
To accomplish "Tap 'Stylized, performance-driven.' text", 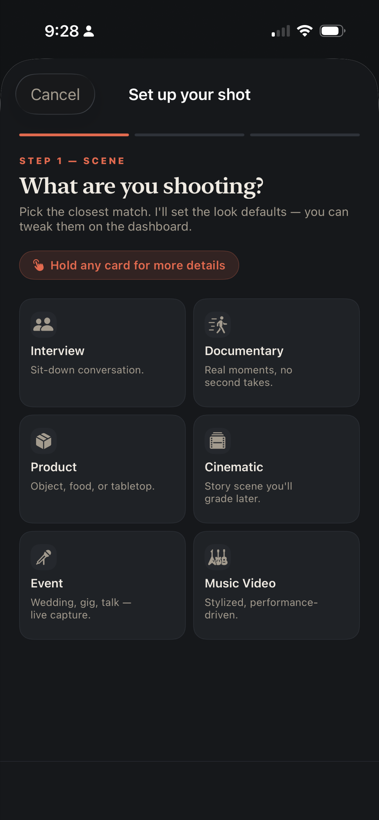I will [x=261, y=609].
